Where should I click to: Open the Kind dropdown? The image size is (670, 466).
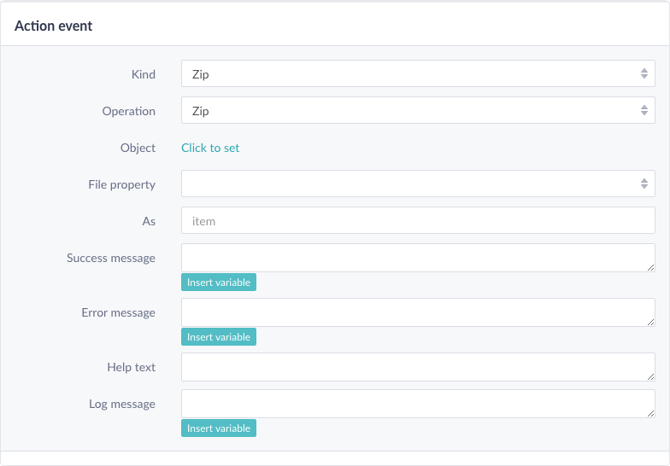click(418, 73)
